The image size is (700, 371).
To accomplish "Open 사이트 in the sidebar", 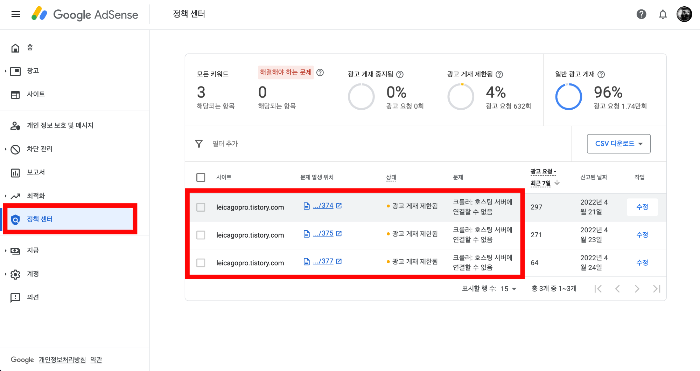I will tap(36, 94).
